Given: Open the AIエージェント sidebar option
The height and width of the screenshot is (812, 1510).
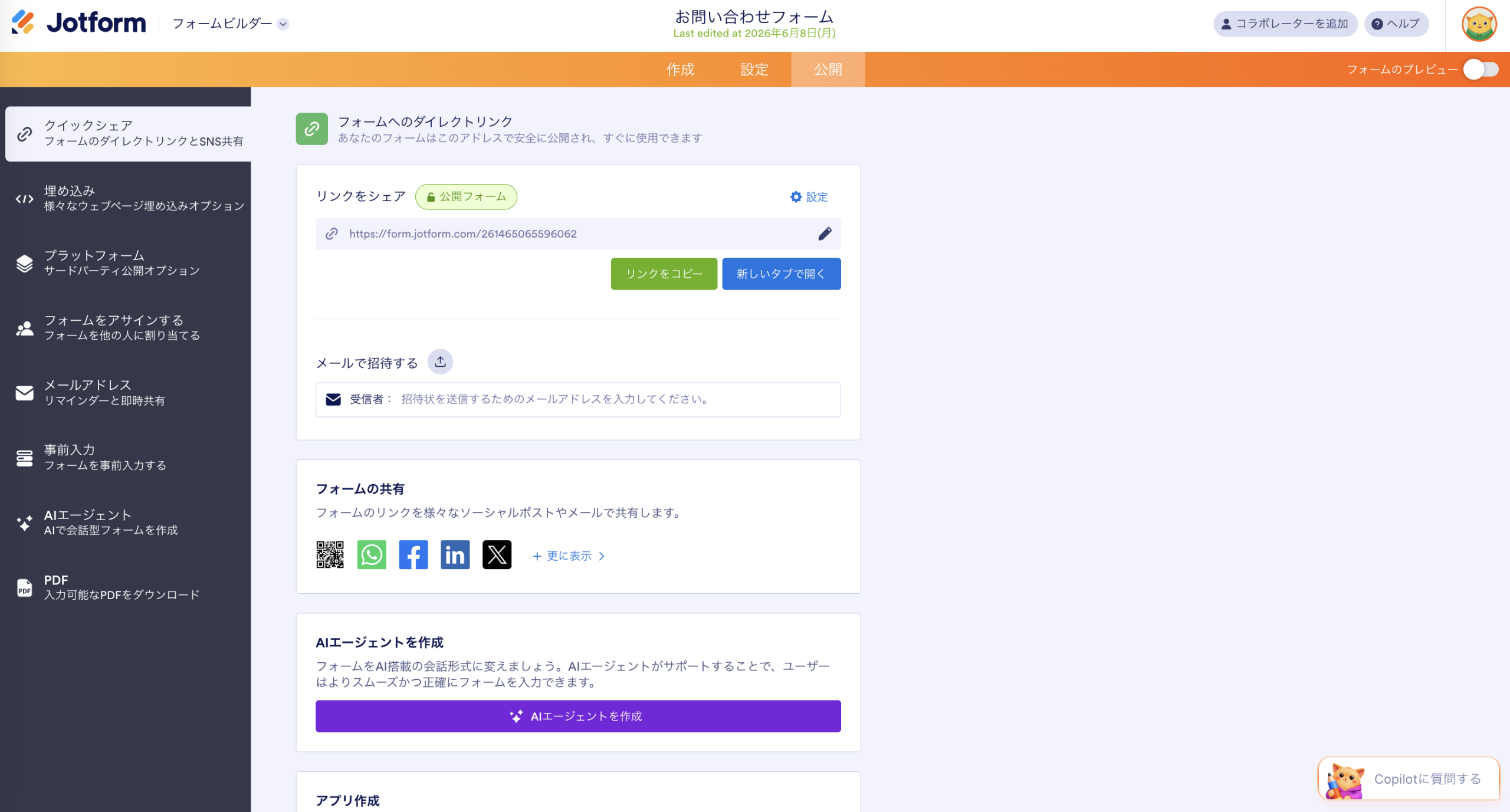Looking at the screenshot, I should click(x=128, y=522).
